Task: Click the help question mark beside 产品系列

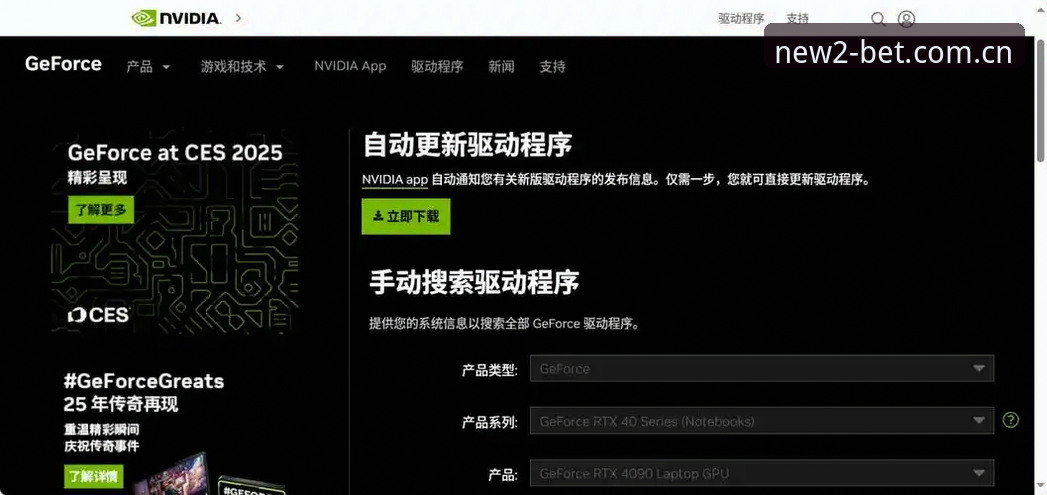Action: [x=1011, y=420]
